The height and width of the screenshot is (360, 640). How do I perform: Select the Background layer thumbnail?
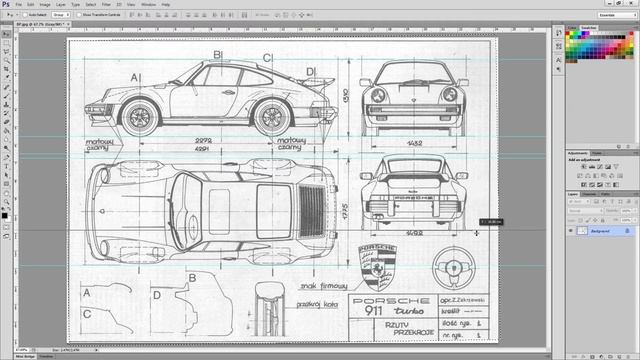pos(582,231)
